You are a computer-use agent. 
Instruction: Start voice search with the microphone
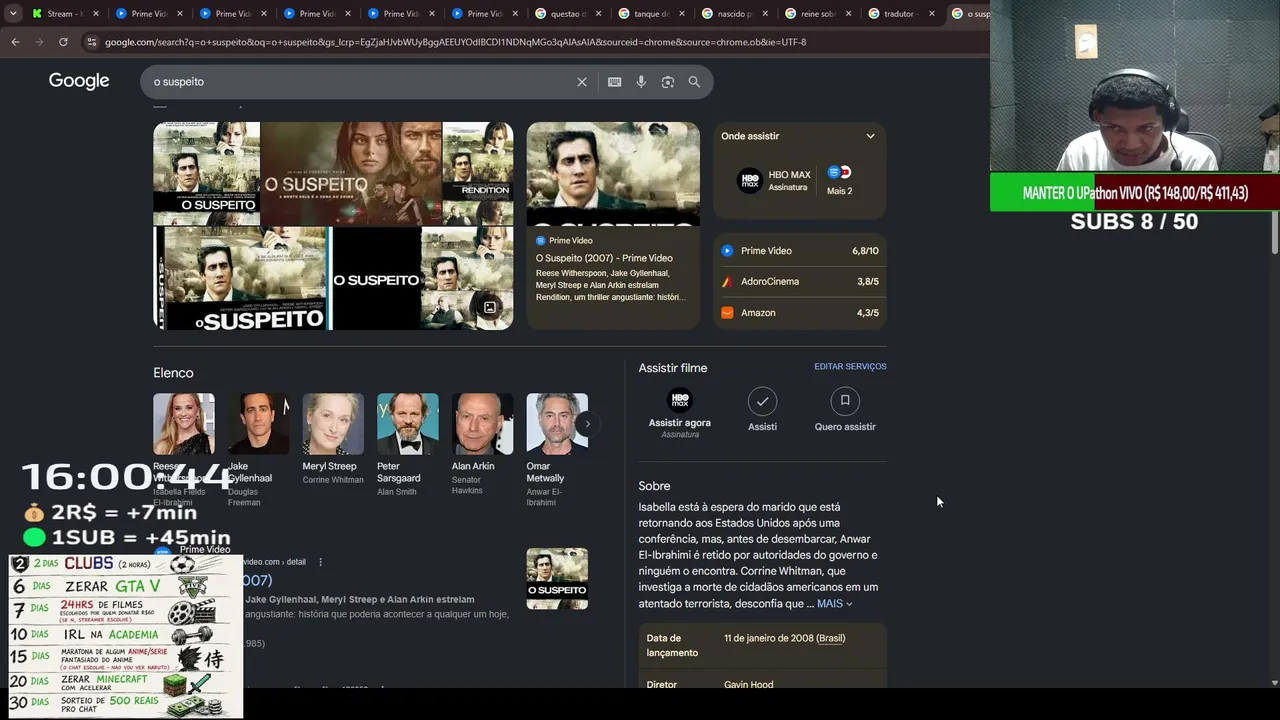(x=641, y=82)
